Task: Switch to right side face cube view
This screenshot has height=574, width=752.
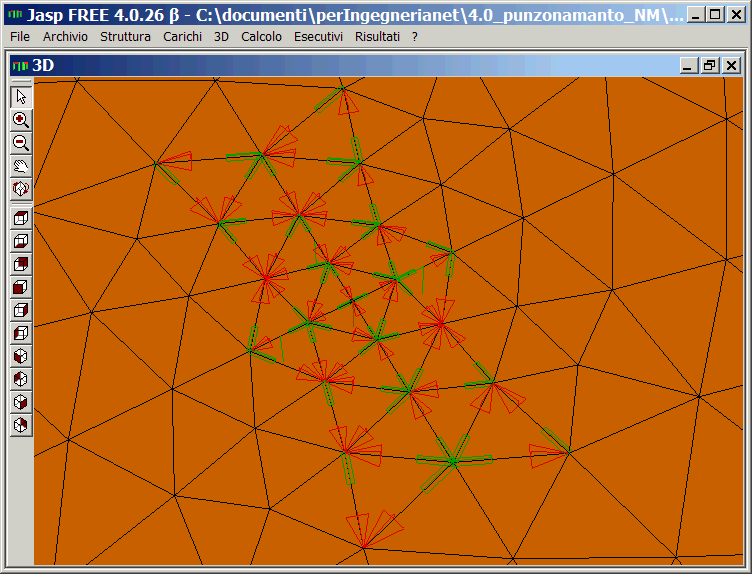Action: click(21, 310)
